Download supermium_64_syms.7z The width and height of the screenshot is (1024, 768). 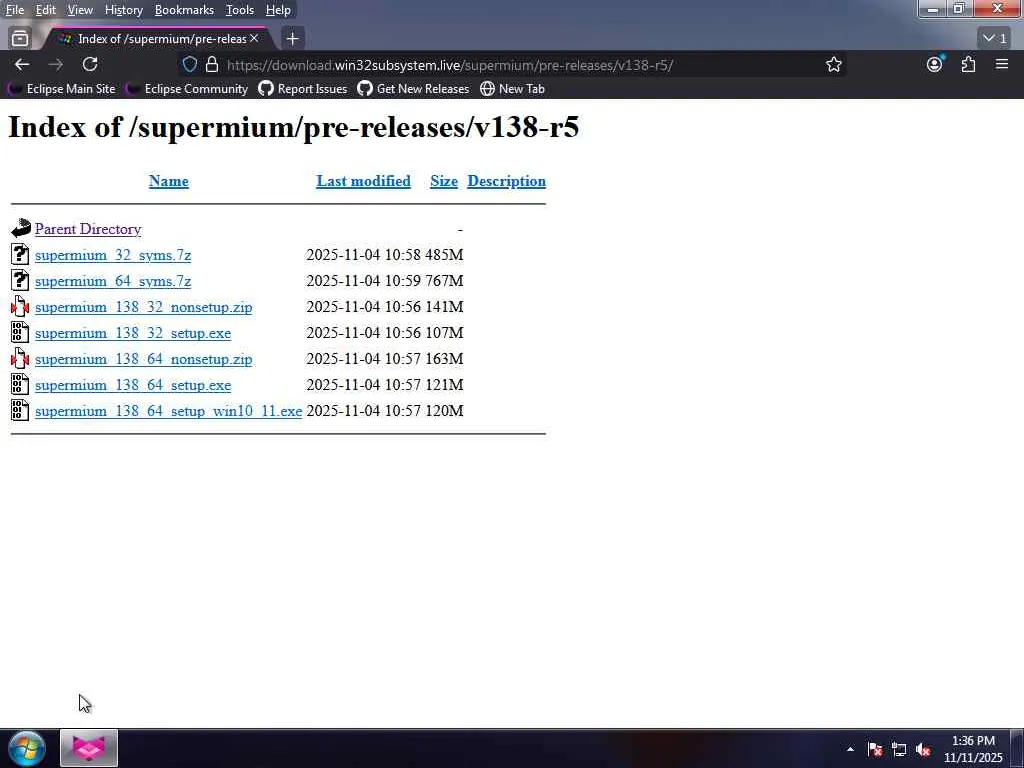pos(113,281)
